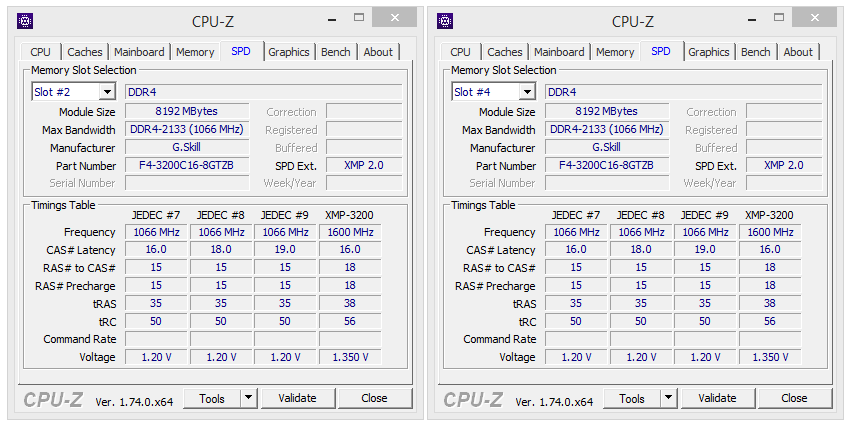849x423 pixels.
Task: Expand the Tools dropdown arrow in right window
Action: point(668,398)
